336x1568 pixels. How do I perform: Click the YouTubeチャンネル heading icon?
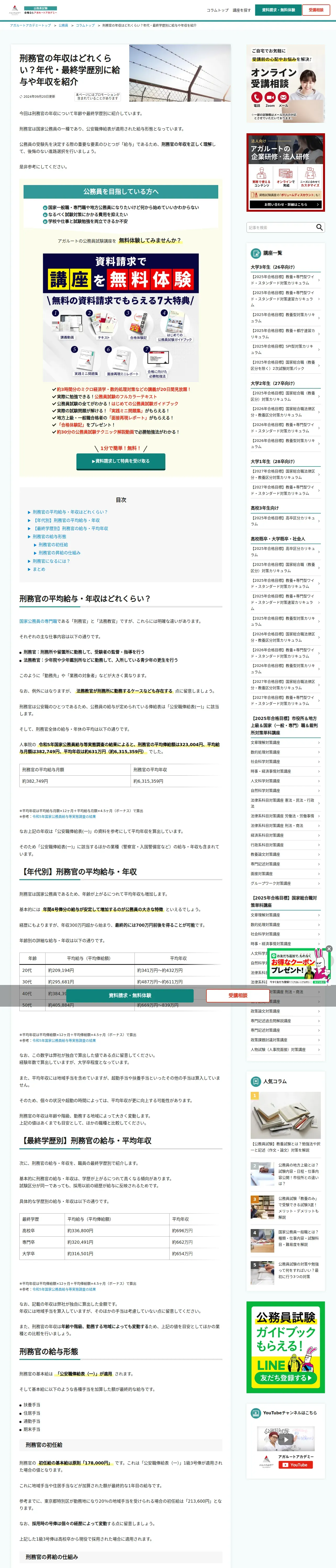256,1413
